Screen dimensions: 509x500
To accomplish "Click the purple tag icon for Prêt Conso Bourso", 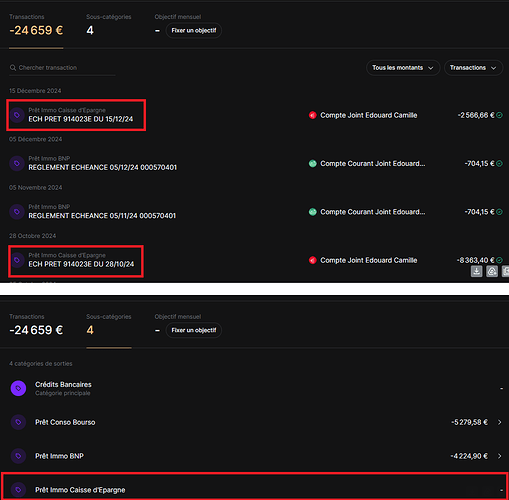I will (18, 422).
